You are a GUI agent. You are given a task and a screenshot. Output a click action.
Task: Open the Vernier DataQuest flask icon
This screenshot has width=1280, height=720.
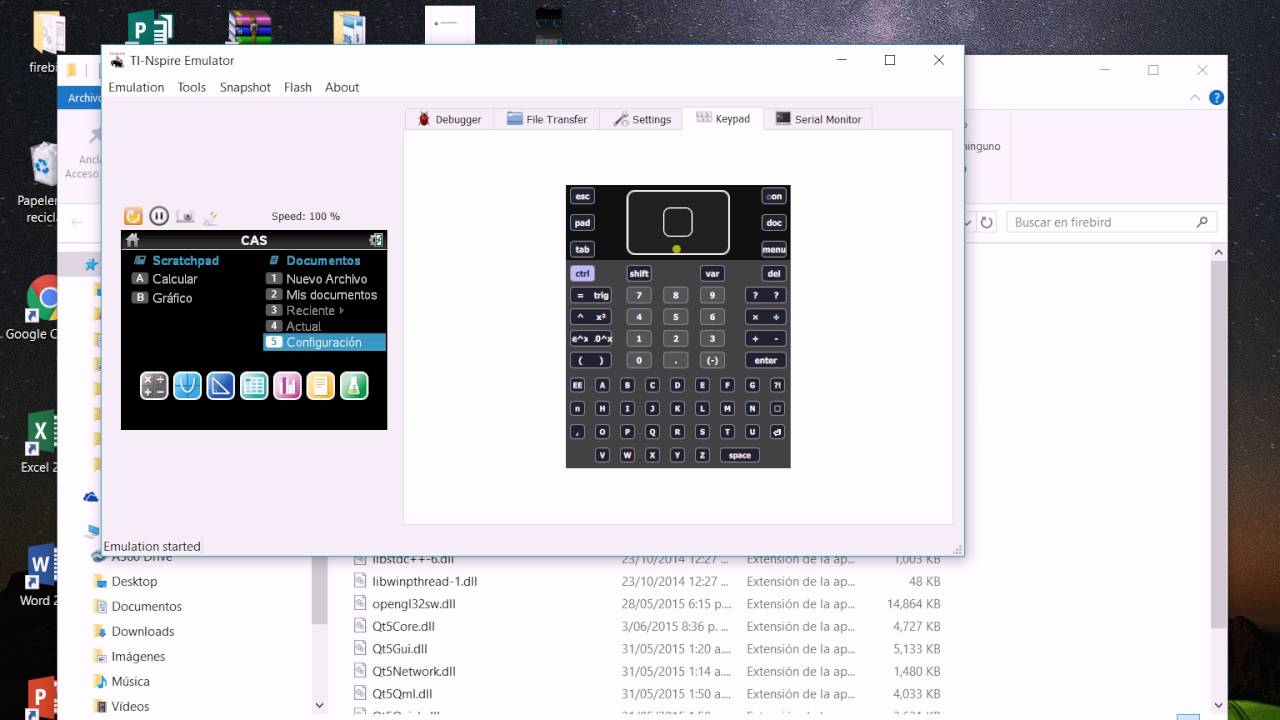coord(354,386)
